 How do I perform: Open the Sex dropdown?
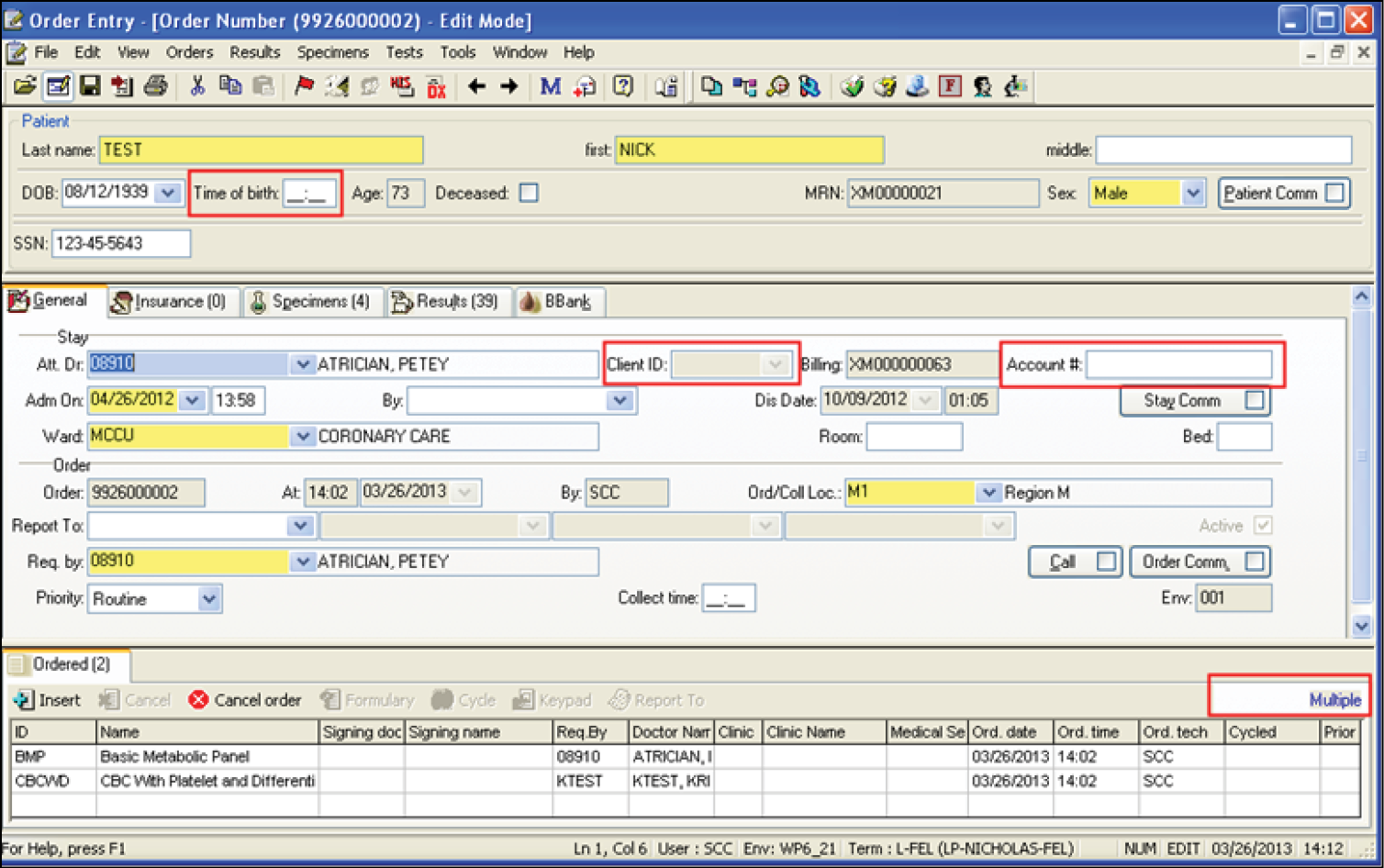pos(1192,194)
